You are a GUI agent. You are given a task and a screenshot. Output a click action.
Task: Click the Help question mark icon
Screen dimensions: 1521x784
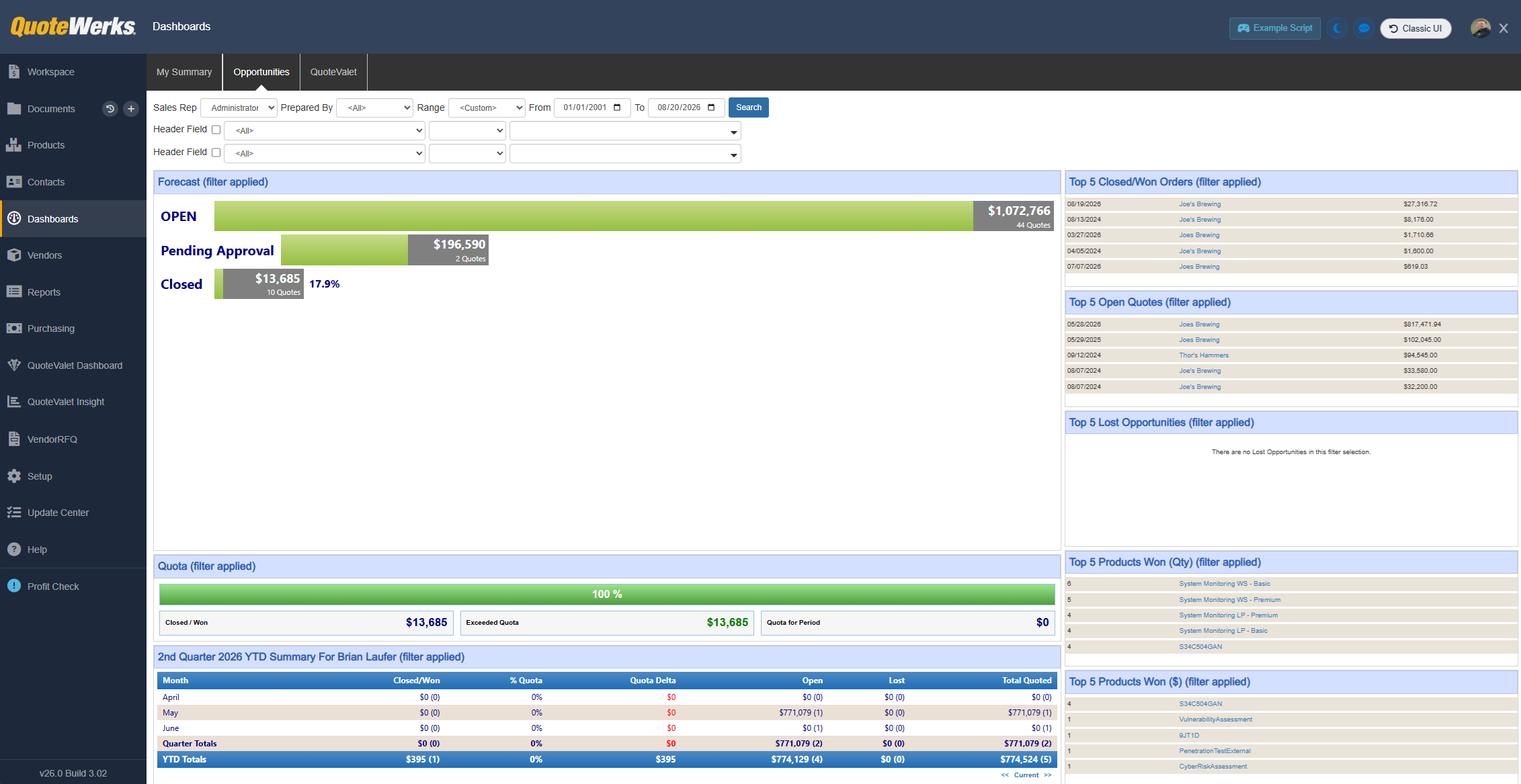tap(14, 549)
